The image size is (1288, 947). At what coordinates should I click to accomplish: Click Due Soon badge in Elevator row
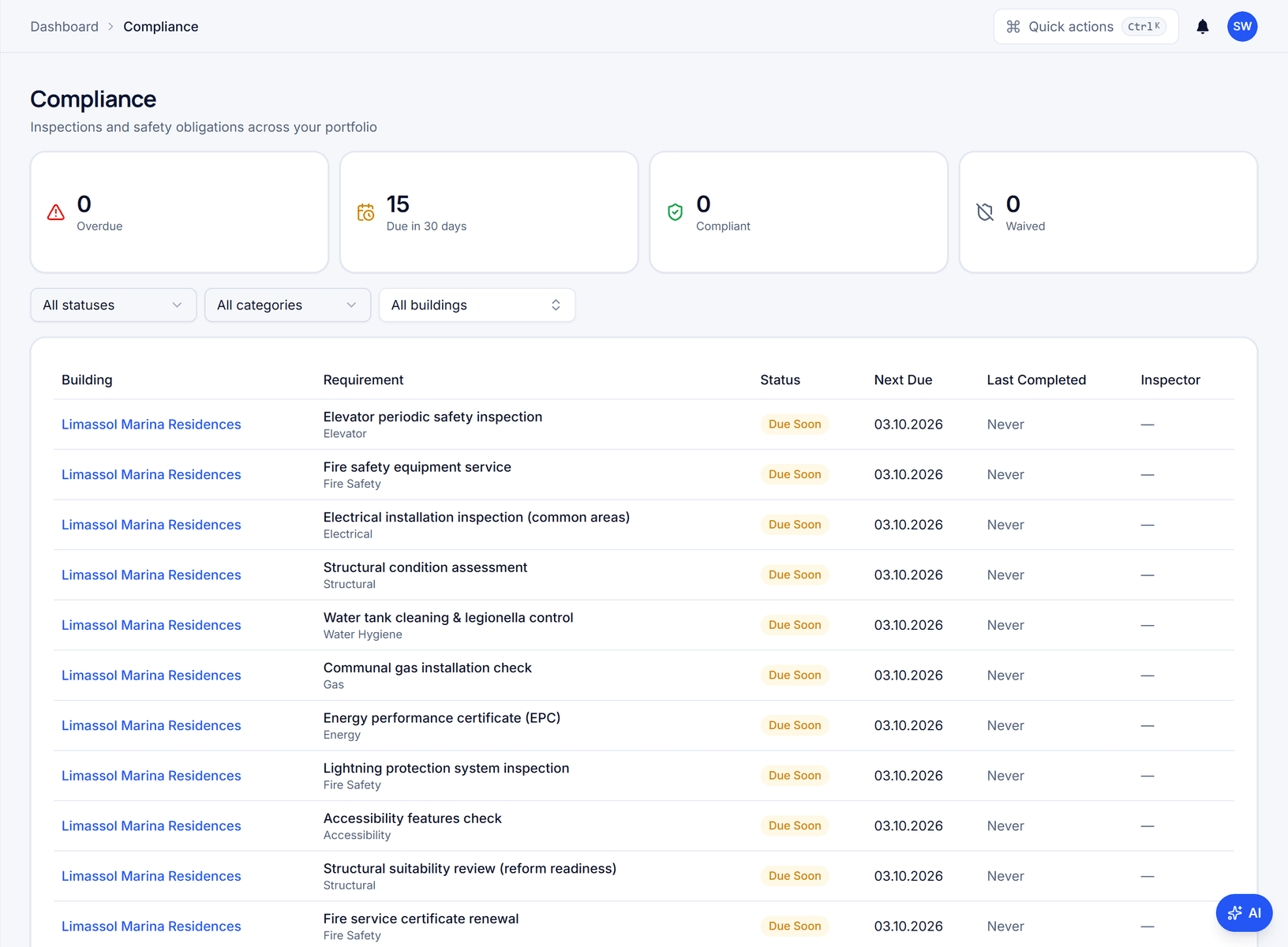tap(795, 425)
